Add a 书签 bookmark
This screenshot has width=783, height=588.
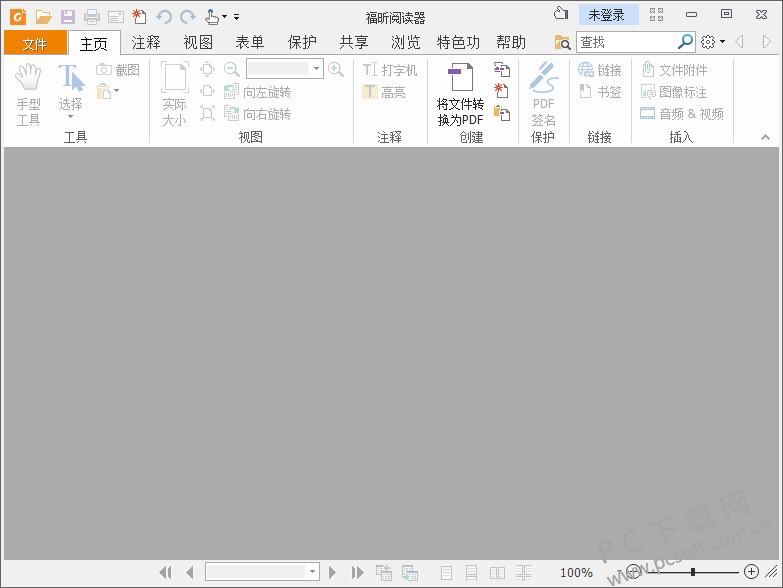click(x=600, y=92)
